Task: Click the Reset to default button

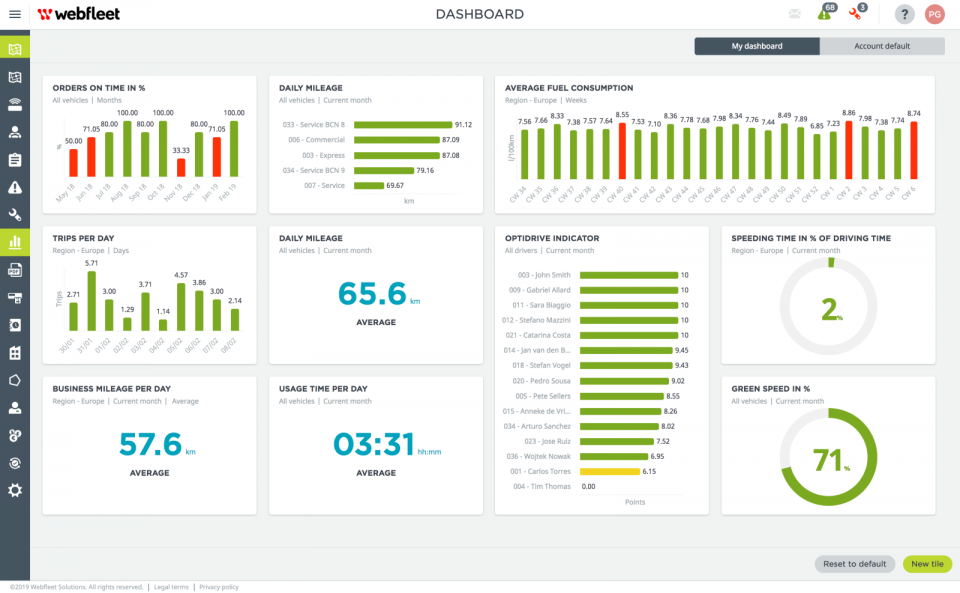Action: tap(854, 564)
